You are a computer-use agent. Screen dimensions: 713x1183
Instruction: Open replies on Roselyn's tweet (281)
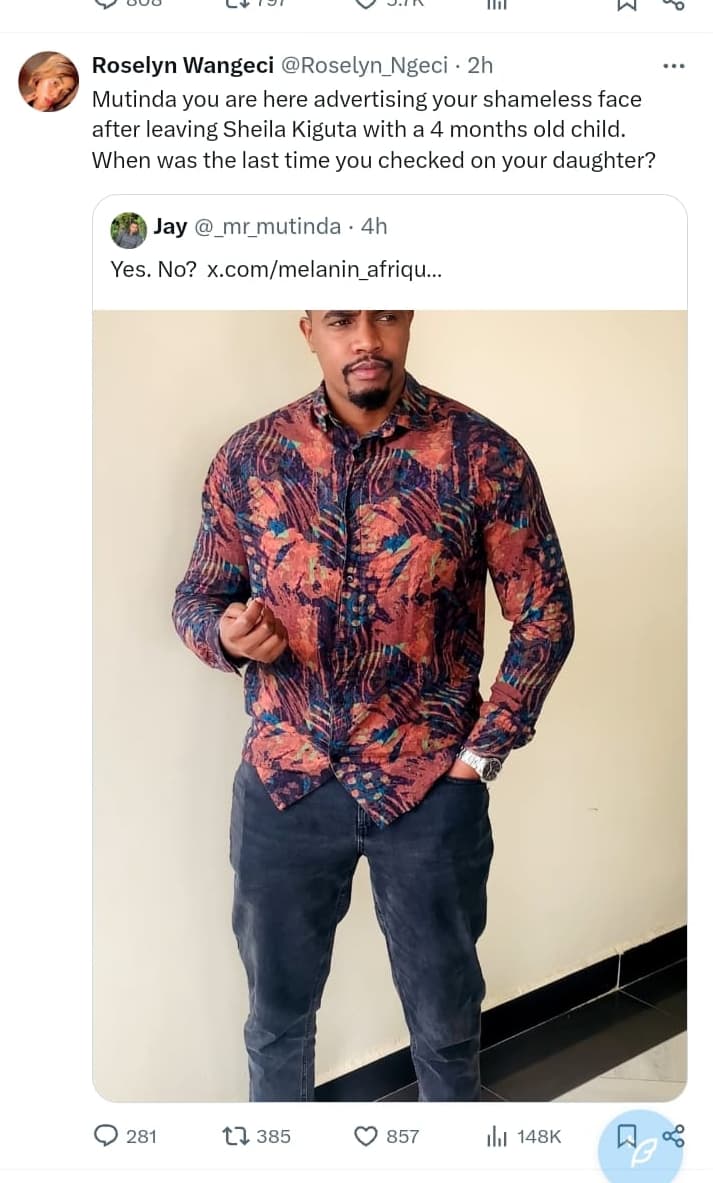124,1135
